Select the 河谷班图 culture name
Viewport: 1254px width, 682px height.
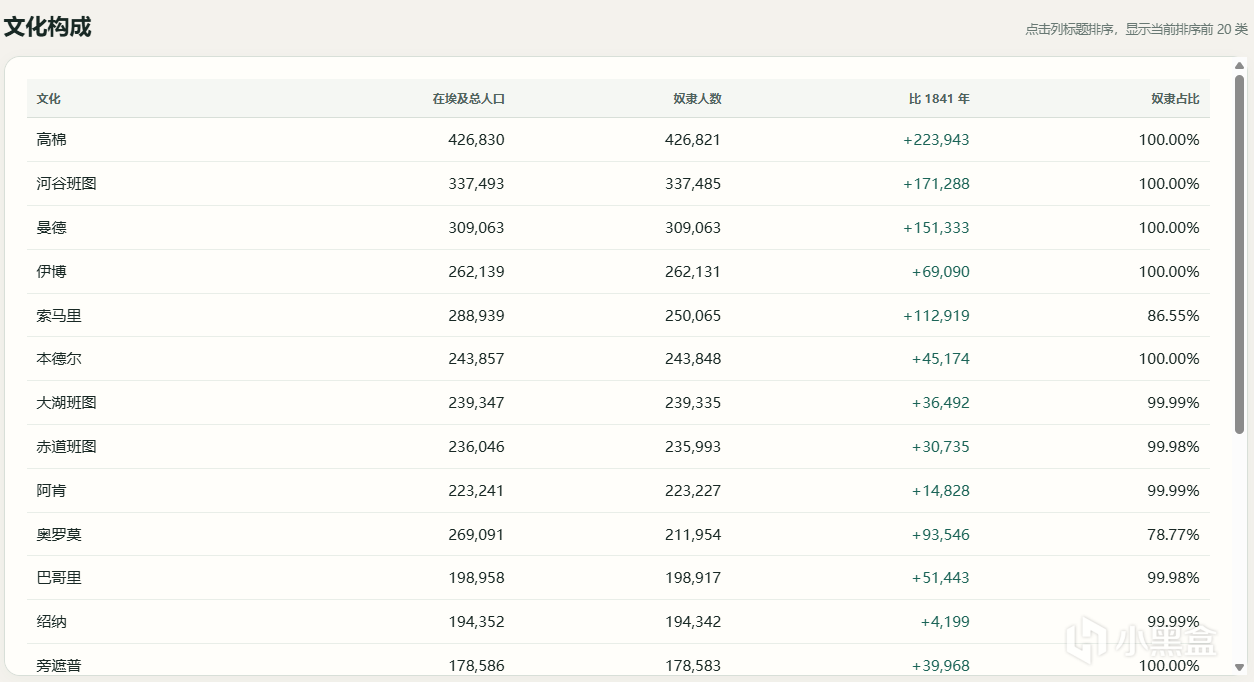coord(67,184)
